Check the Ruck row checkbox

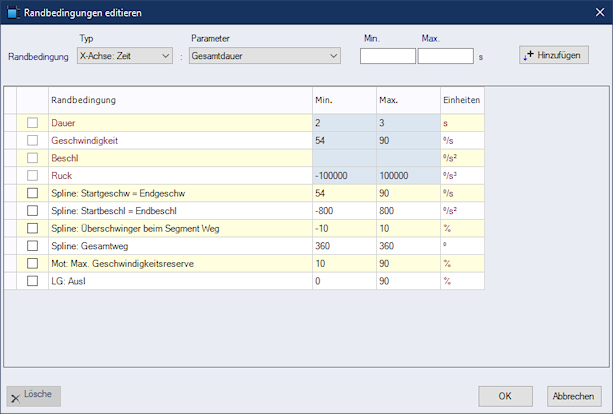[33, 175]
